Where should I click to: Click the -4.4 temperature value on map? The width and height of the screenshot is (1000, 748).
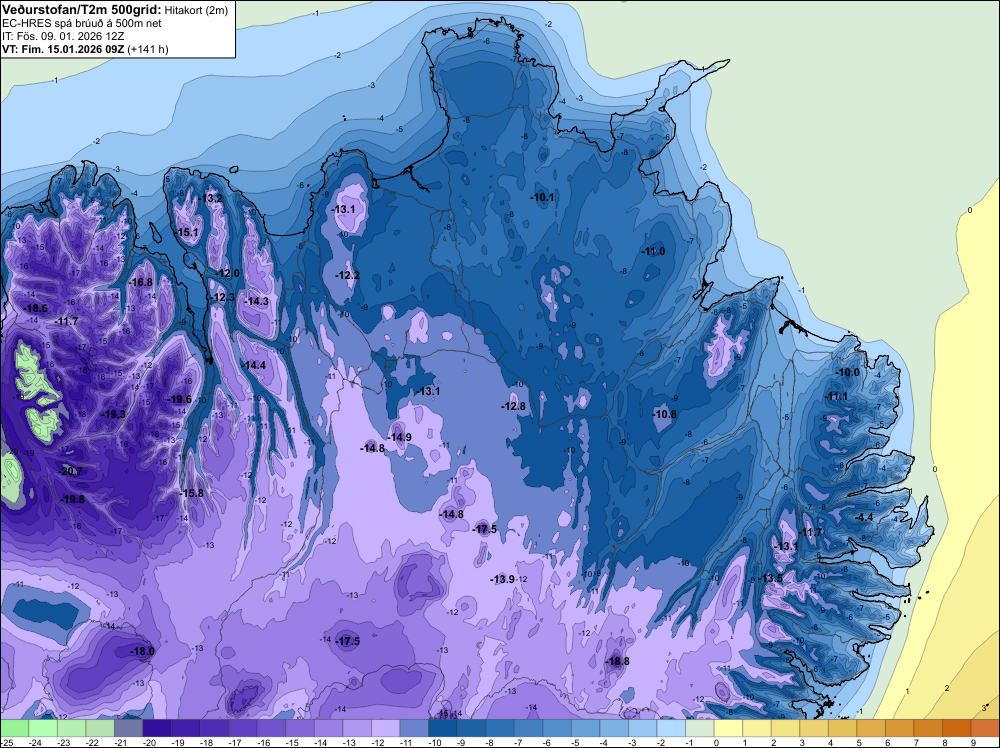point(864,517)
